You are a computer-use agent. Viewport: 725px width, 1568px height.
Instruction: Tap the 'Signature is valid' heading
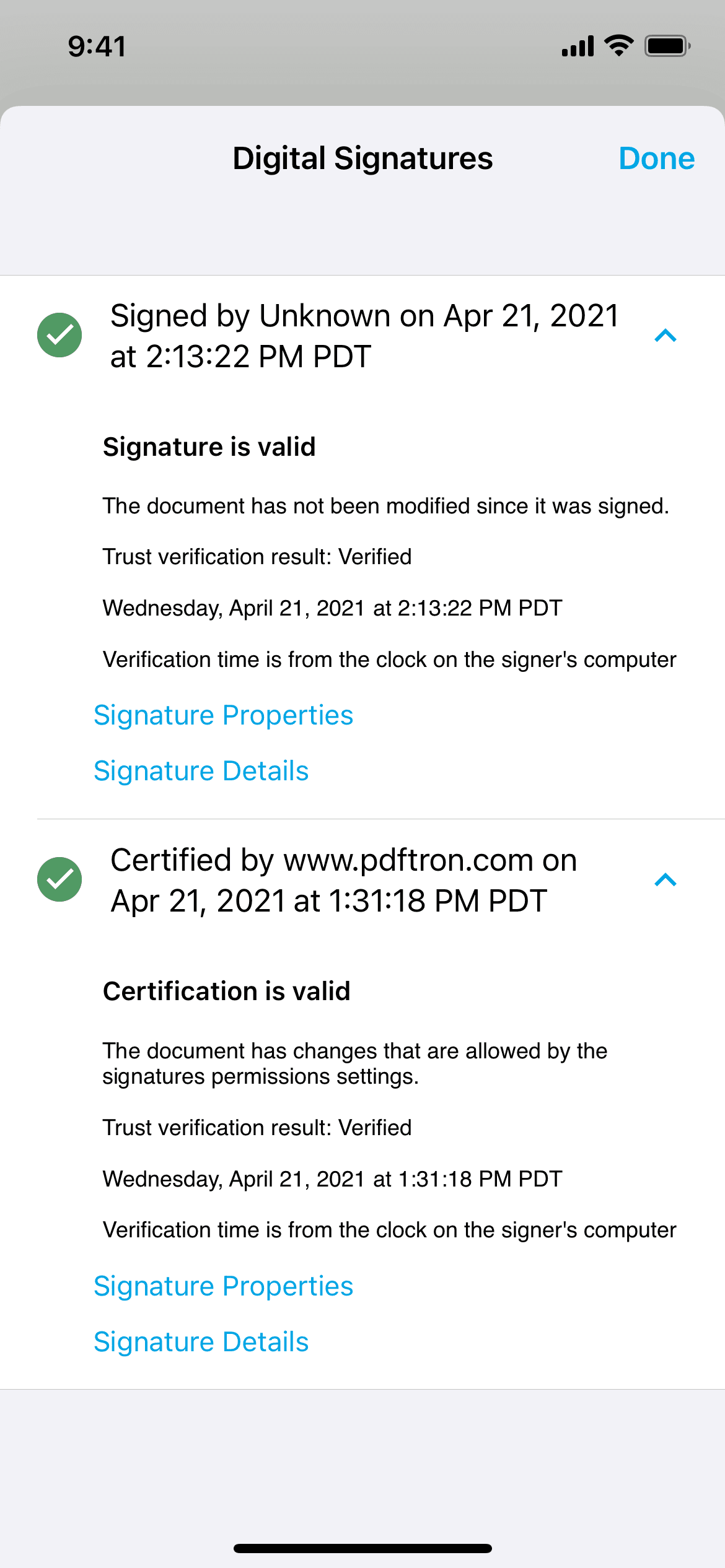click(x=209, y=446)
